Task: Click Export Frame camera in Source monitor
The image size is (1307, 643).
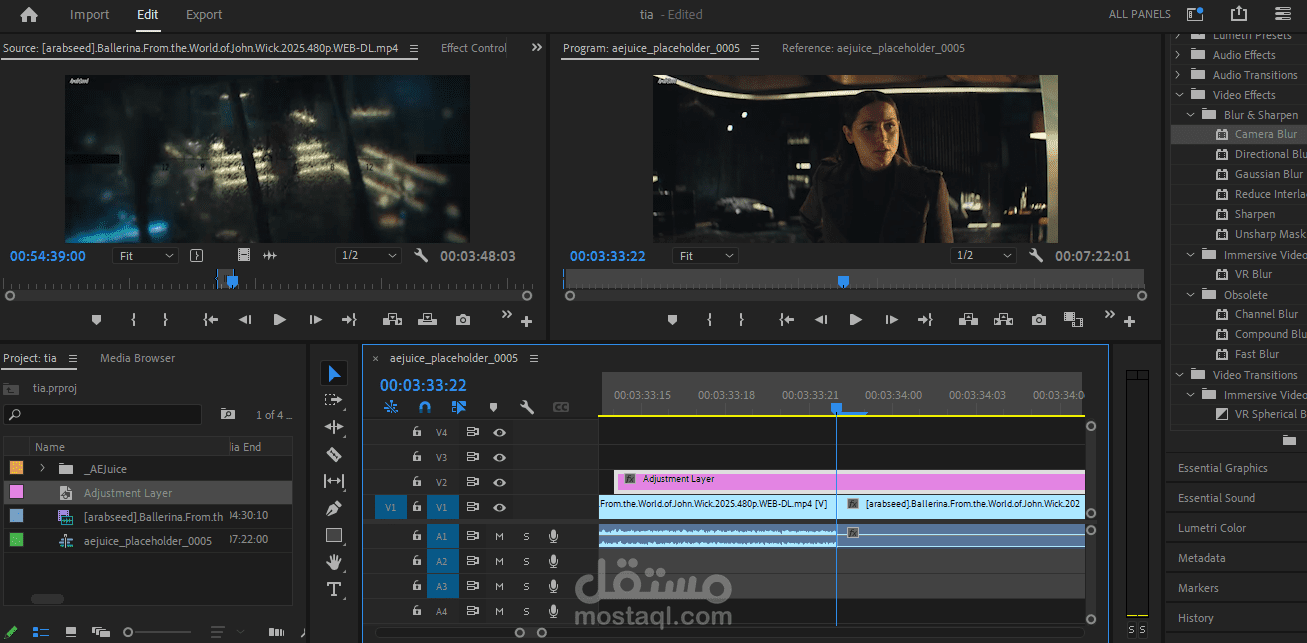Action: coord(462,320)
